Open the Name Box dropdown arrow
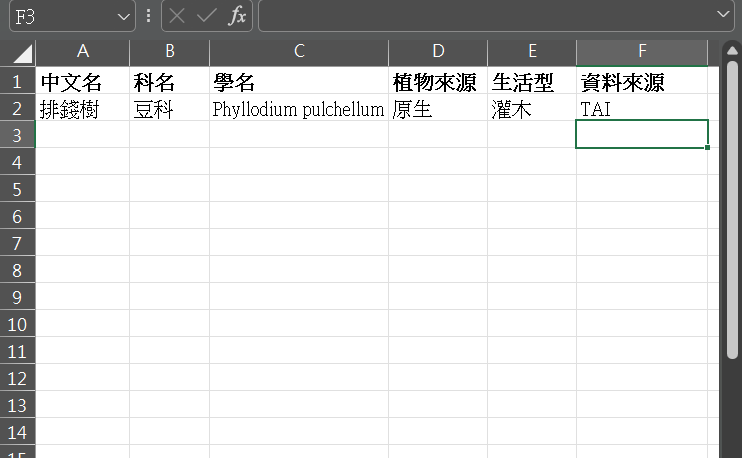 [x=124, y=16]
